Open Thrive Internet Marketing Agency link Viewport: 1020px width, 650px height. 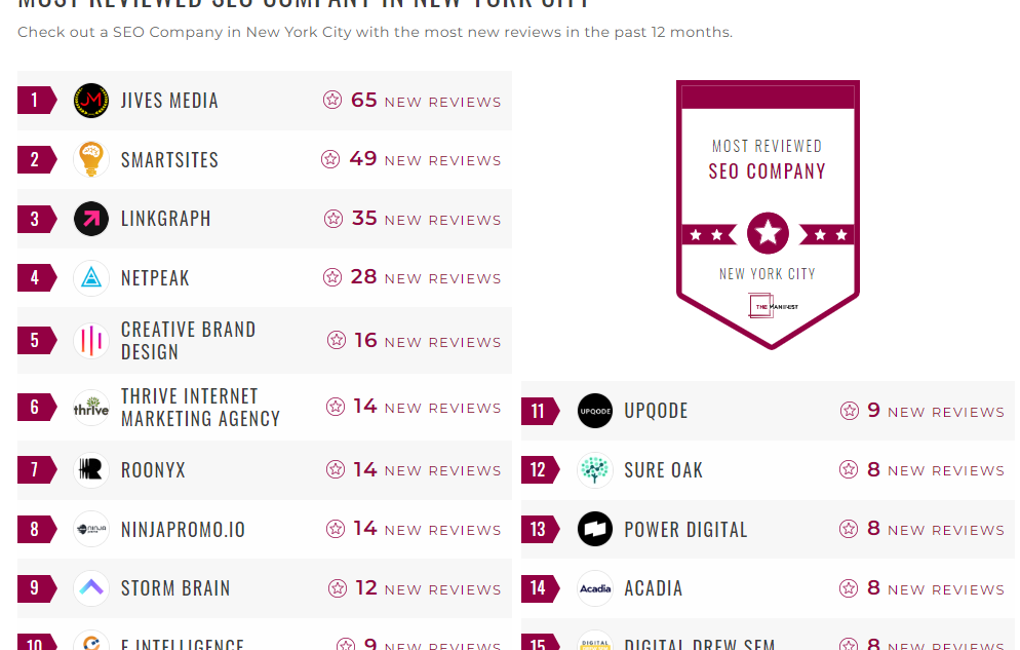pyautogui.click(x=200, y=407)
